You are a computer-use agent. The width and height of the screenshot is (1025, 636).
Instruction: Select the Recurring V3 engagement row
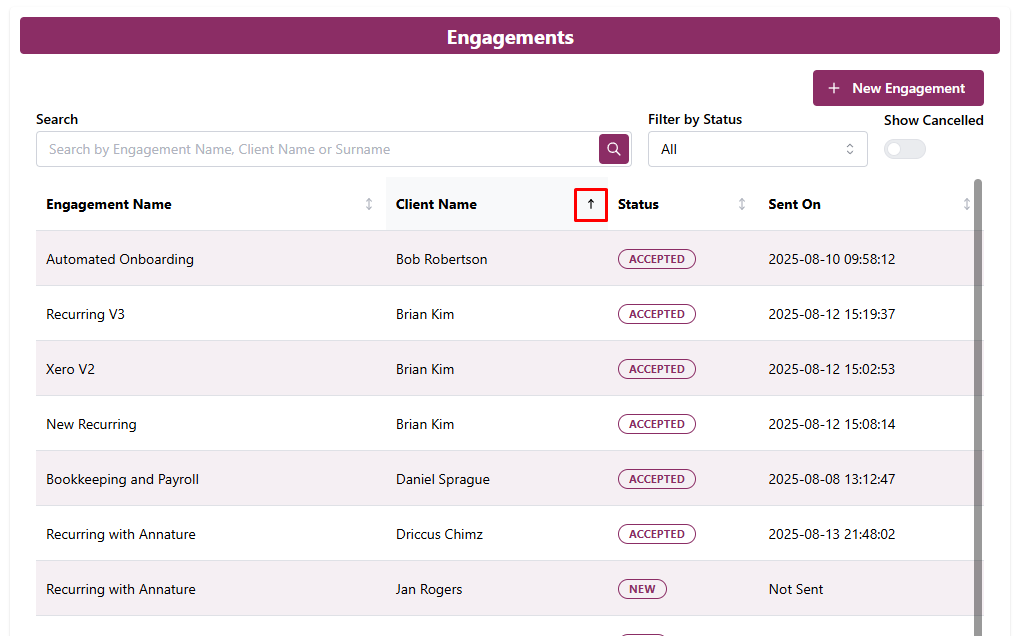pyautogui.click(x=86, y=314)
